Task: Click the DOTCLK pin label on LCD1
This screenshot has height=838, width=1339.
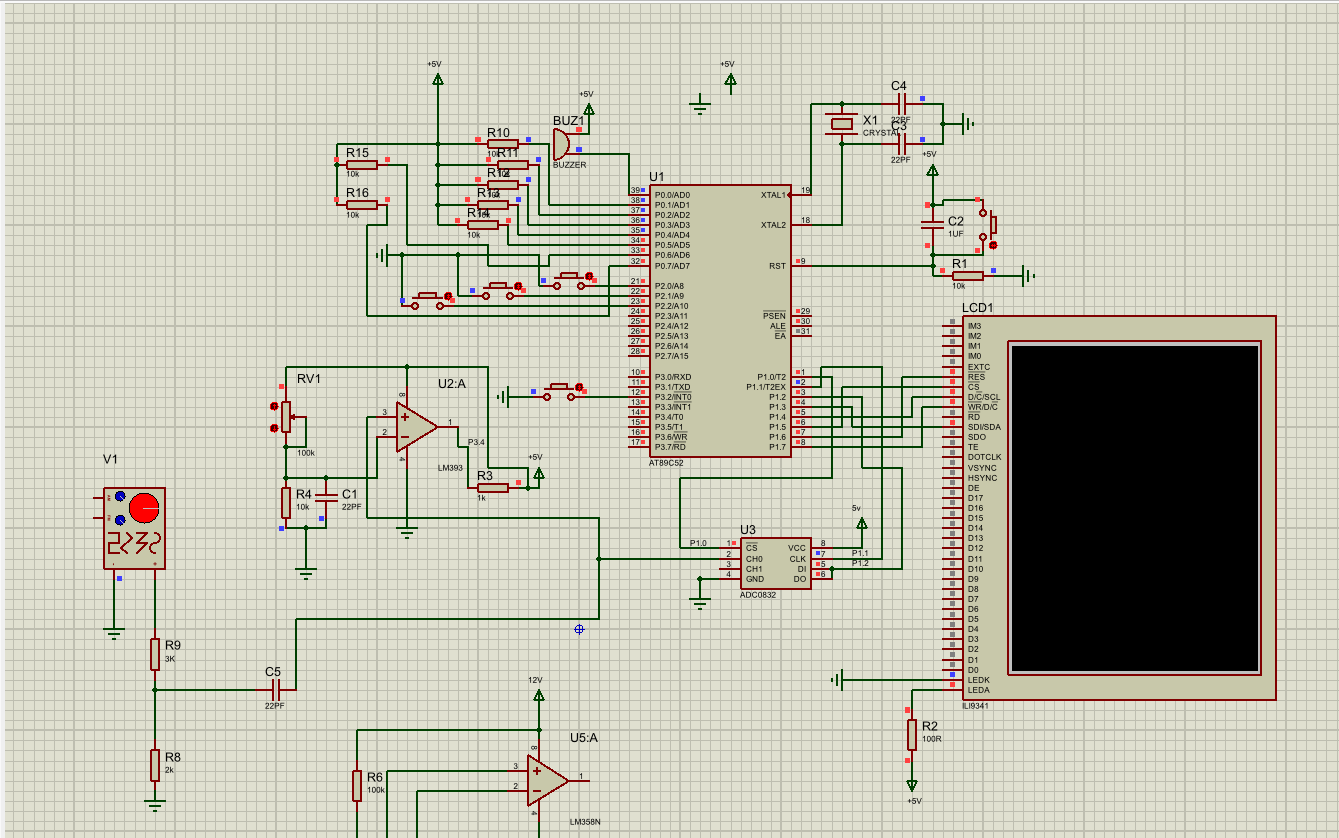Action: click(x=984, y=457)
